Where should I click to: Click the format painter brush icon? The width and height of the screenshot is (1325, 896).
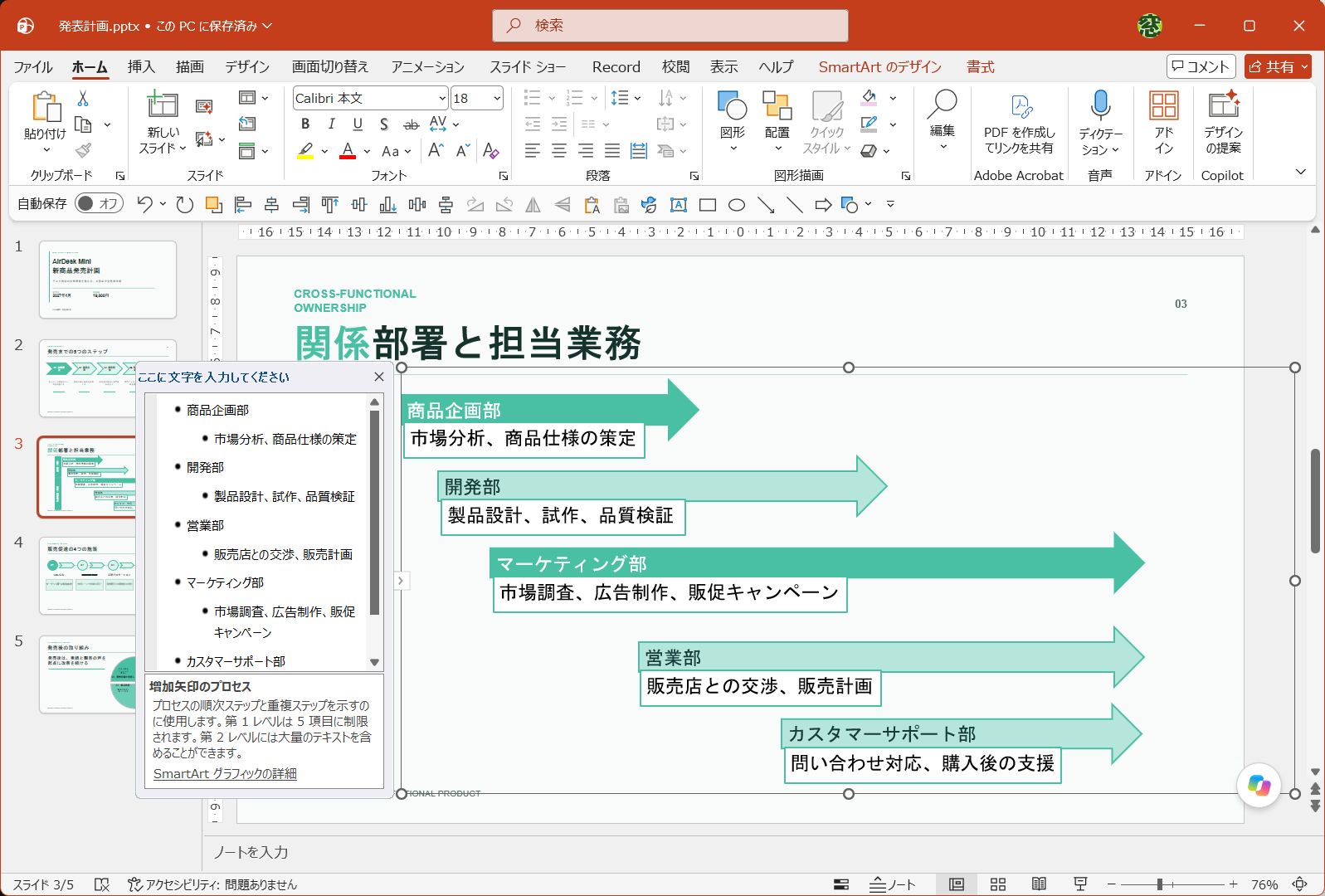click(83, 150)
